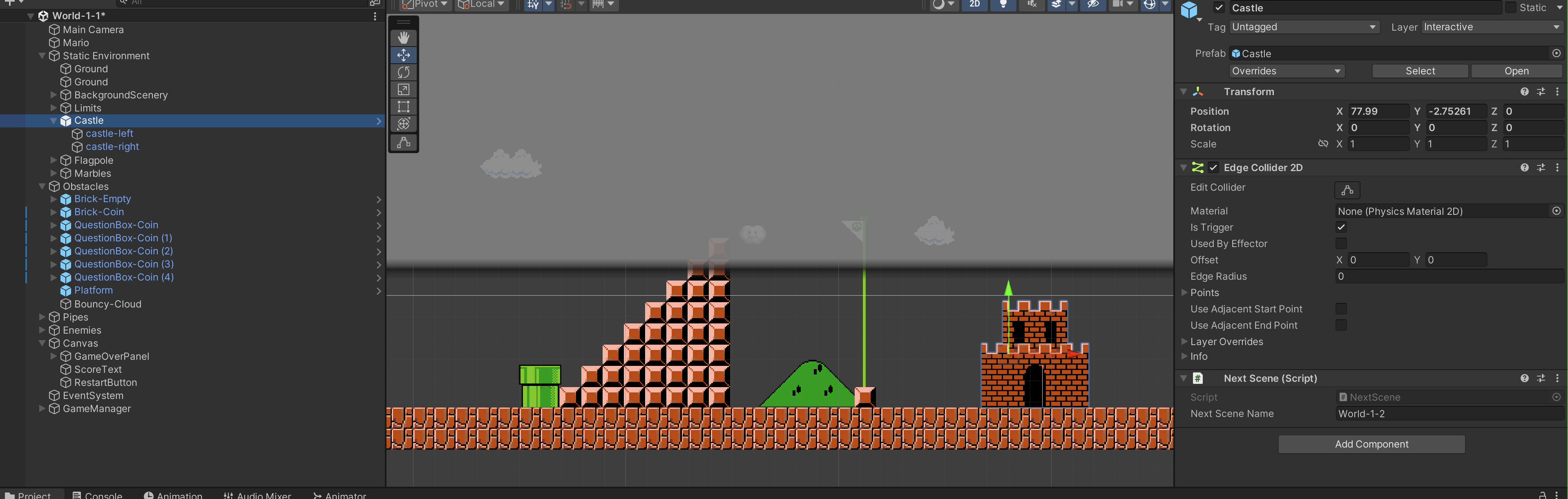Select castle-left child object
Screen dimensions: 1568x499
point(109,134)
